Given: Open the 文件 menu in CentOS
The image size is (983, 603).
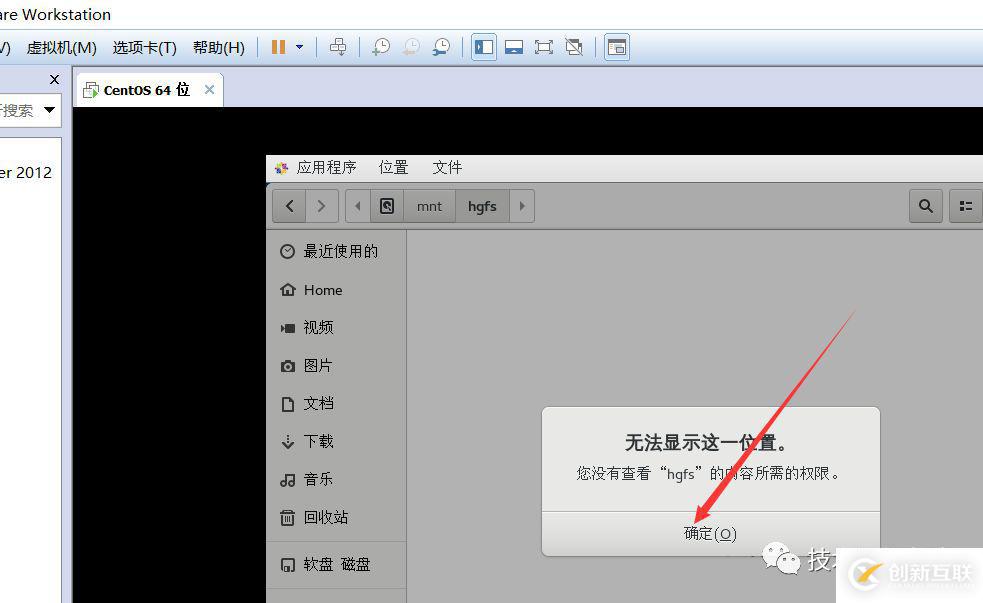Looking at the screenshot, I should (447, 167).
